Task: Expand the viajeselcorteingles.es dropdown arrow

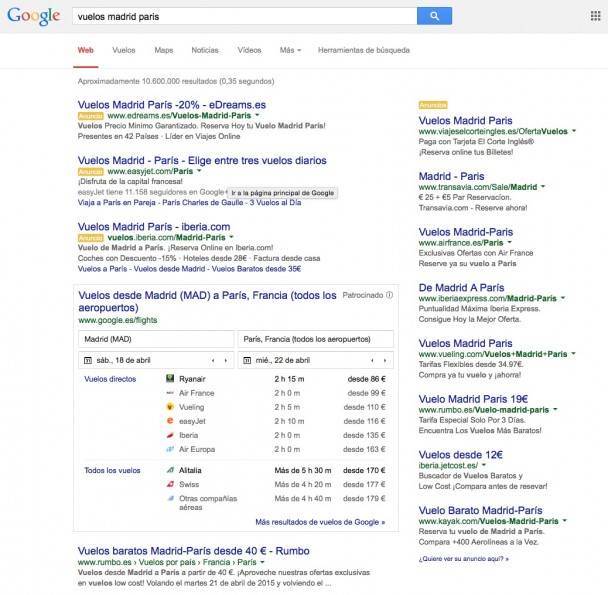Action: click(x=574, y=131)
